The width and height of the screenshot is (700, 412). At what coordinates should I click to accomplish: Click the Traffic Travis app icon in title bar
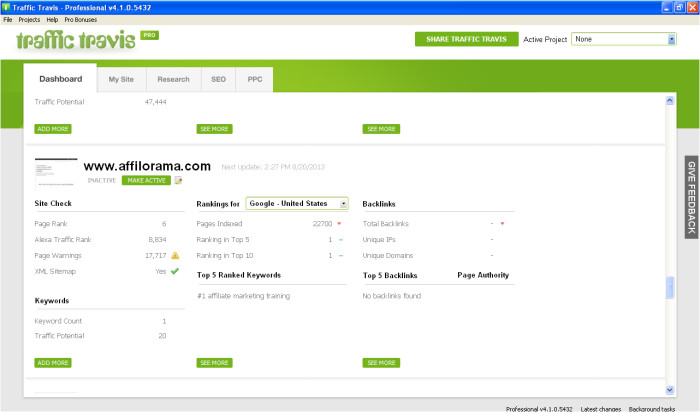coord(6,7)
